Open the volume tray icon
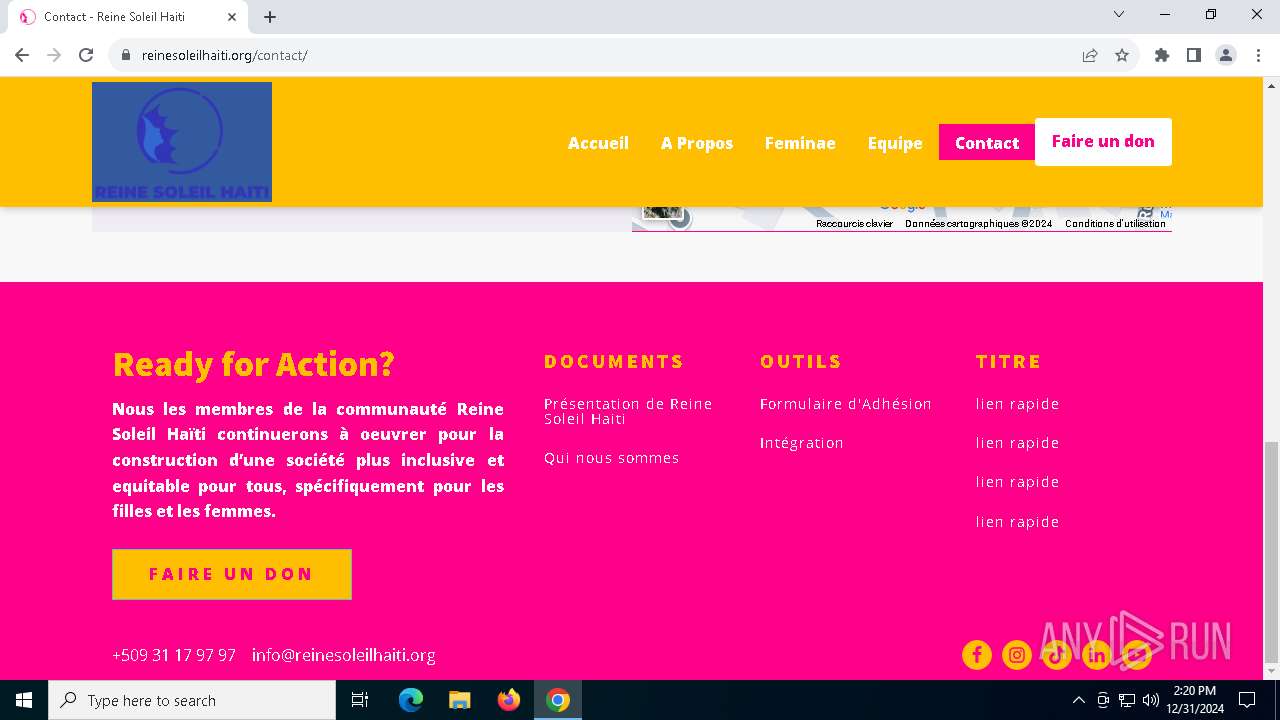Viewport: 1280px width, 720px height. (x=1151, y=700)
